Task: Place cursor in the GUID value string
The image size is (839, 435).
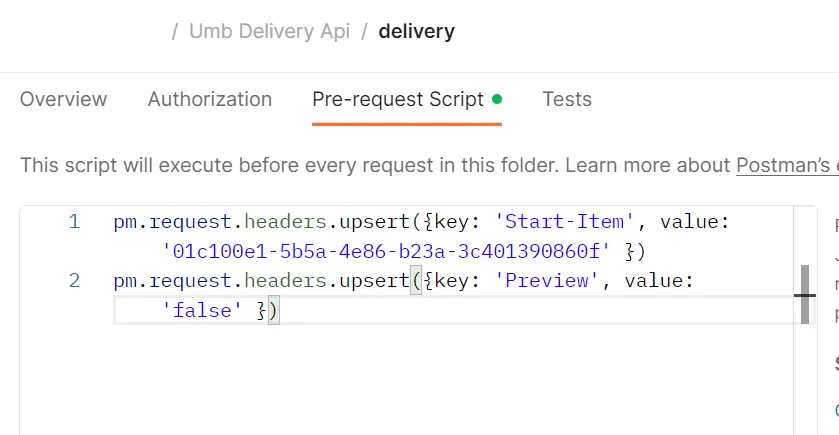Action: pos(386,251)
